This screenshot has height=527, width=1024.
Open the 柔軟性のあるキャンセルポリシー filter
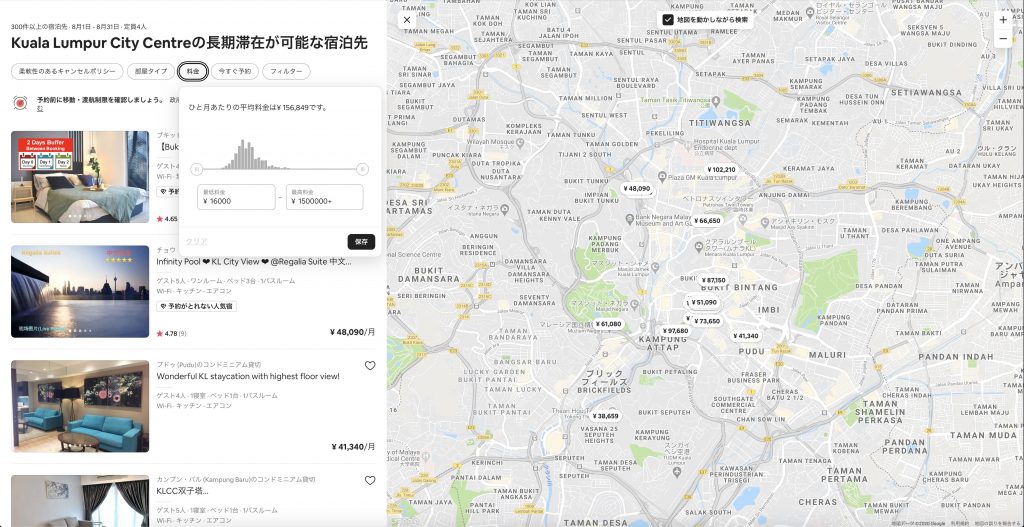point(67,72)
